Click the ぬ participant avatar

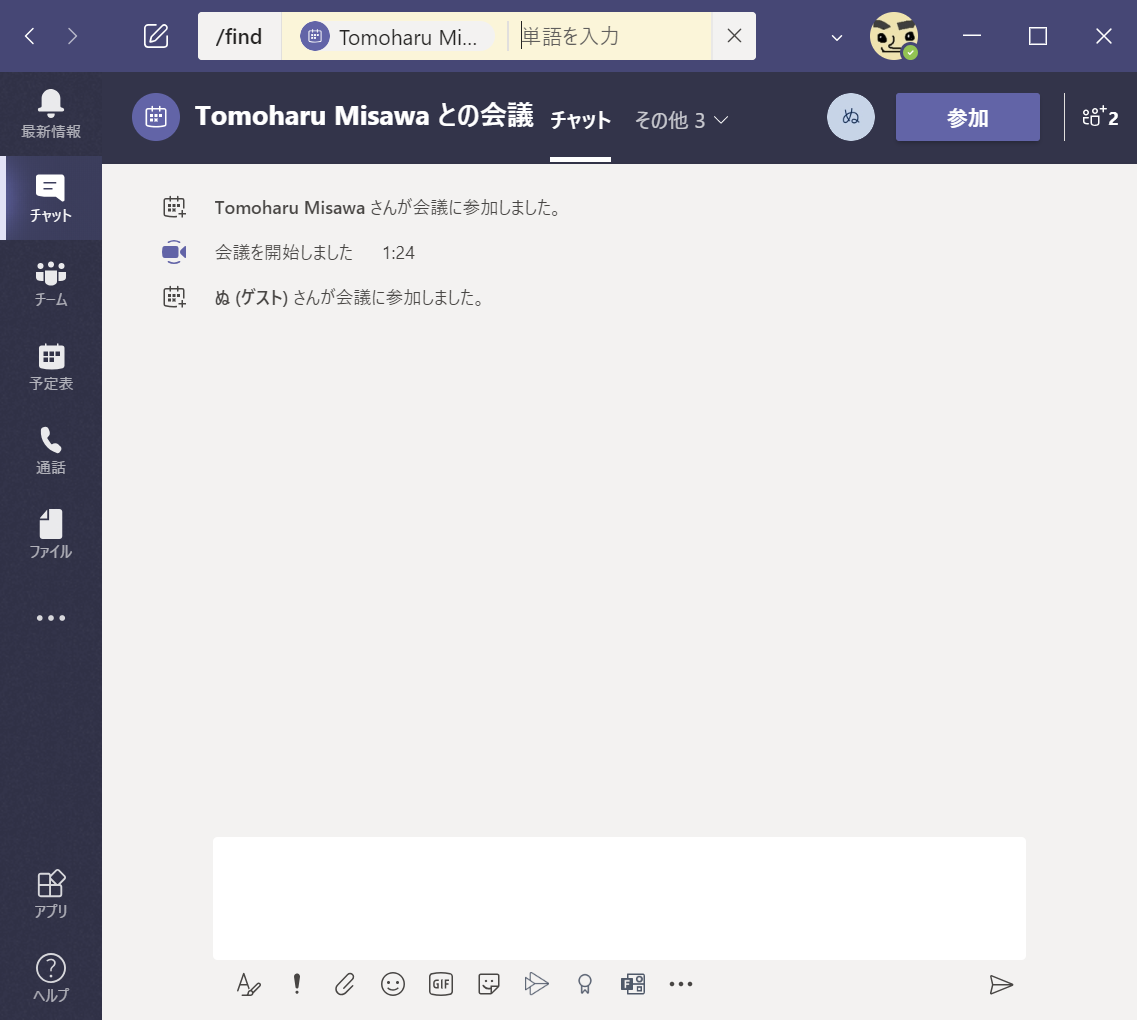[851, 117]
